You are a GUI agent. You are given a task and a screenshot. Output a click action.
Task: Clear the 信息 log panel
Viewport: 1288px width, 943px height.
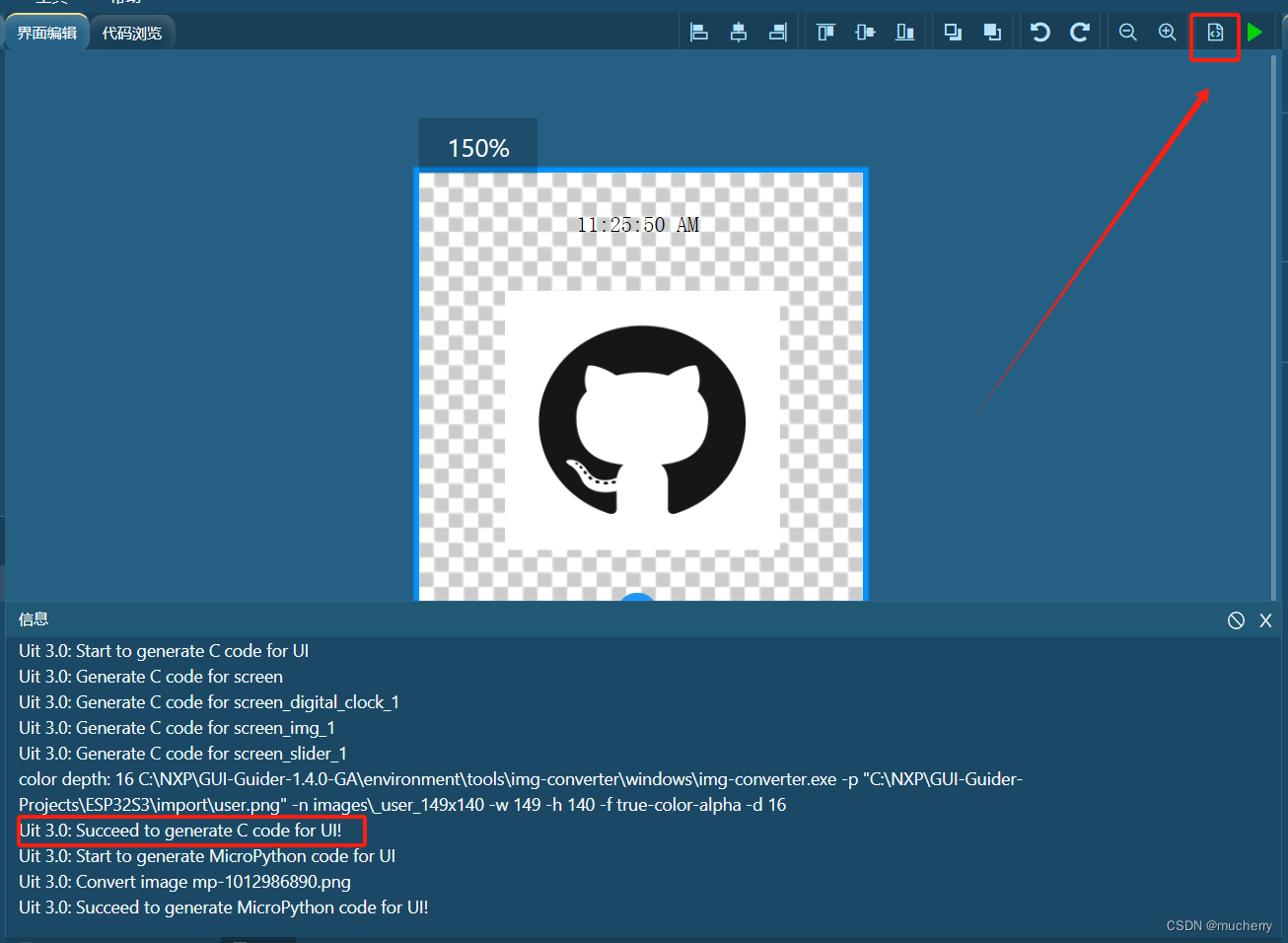pos(1236,620)
